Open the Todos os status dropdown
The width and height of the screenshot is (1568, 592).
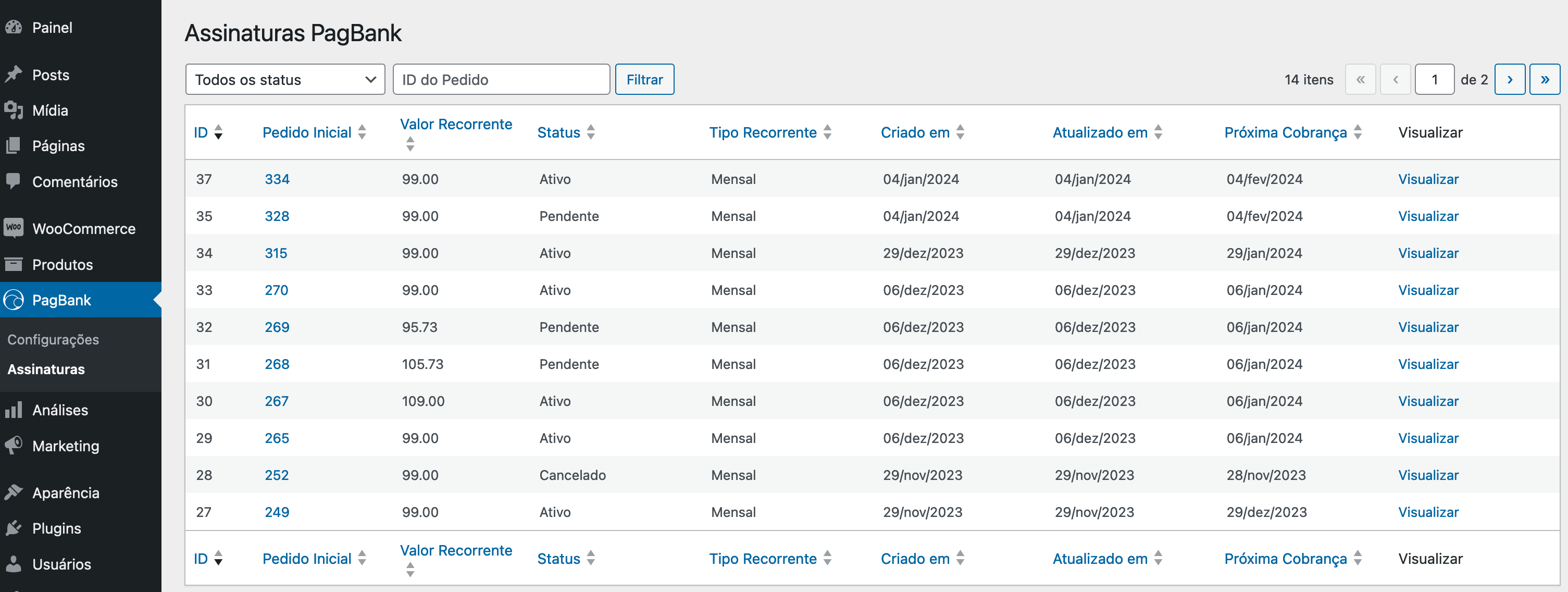pyautogui.click(x=285, y=79)
